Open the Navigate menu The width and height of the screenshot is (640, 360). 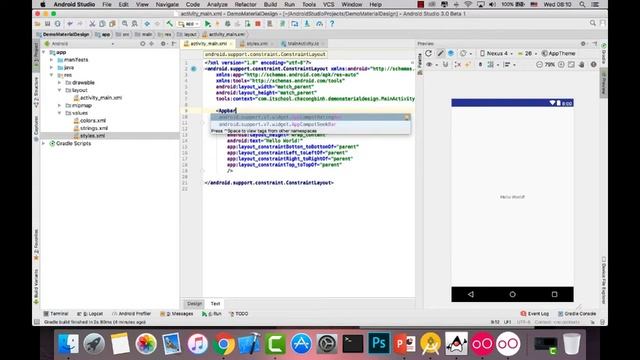(167, 4)
